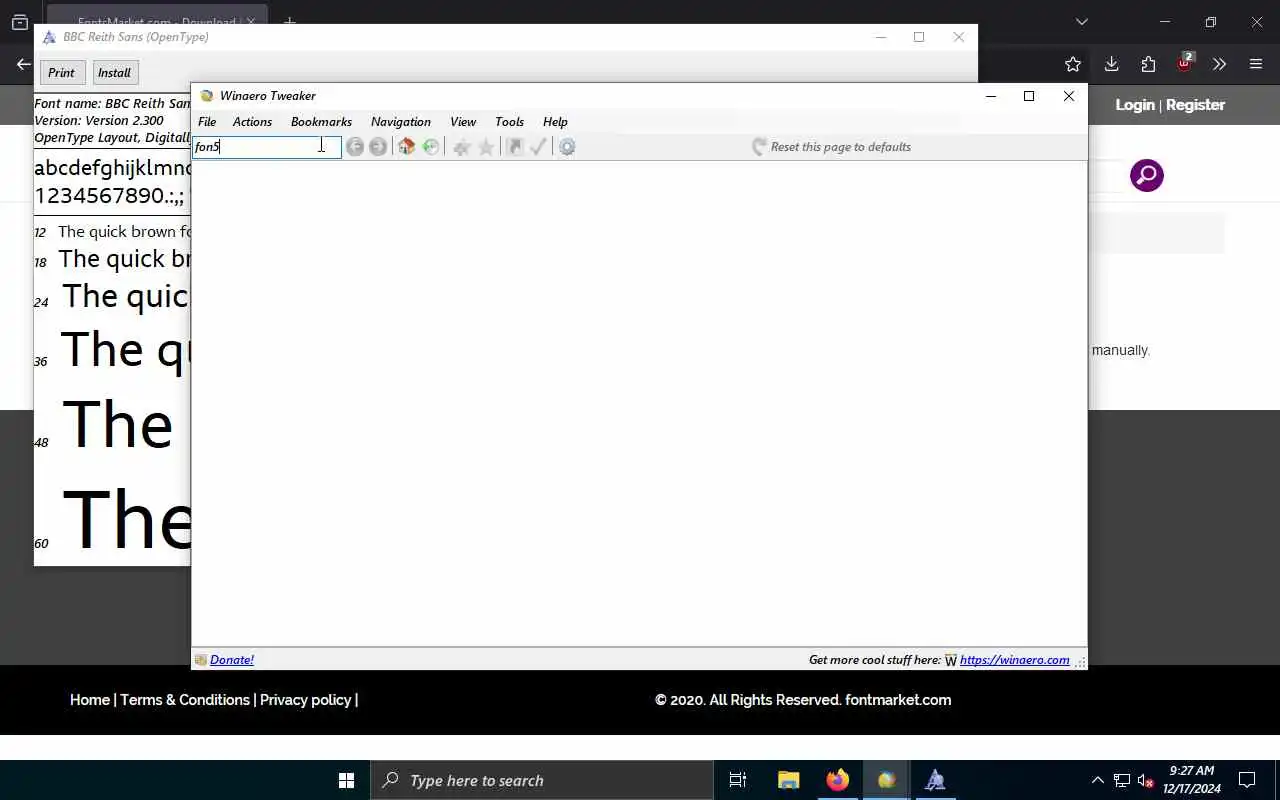Click the back arrow in Winaero Tweaker toolbar

click(x=354, y=147)
